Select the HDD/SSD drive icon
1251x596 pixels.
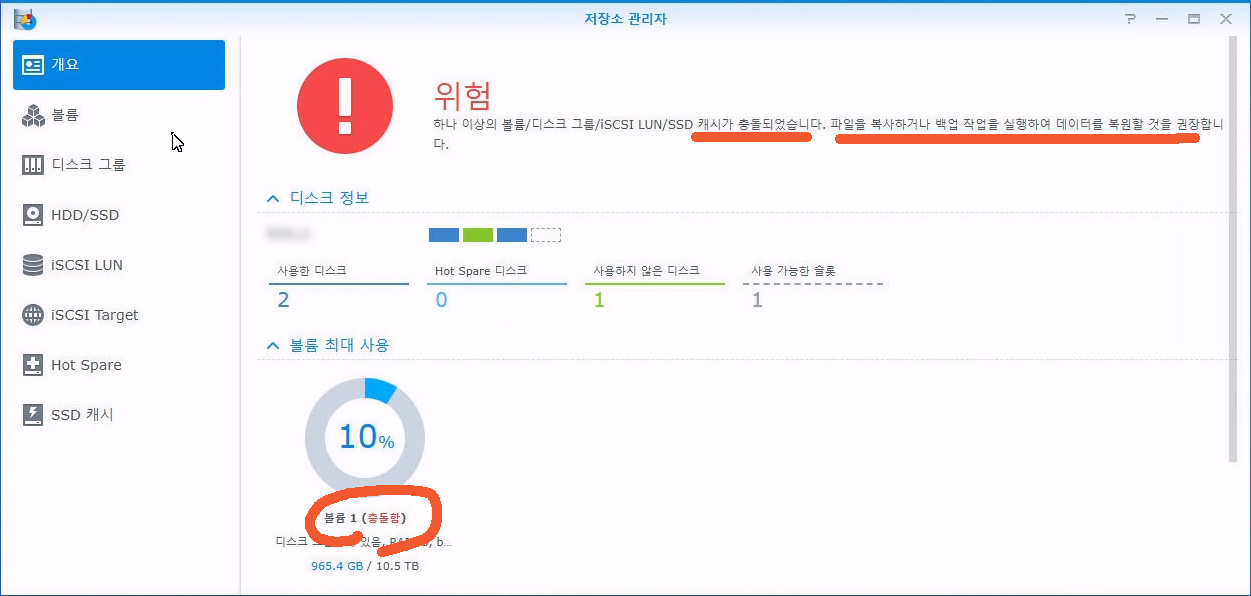pyautogui.click(x=33, y=215)
